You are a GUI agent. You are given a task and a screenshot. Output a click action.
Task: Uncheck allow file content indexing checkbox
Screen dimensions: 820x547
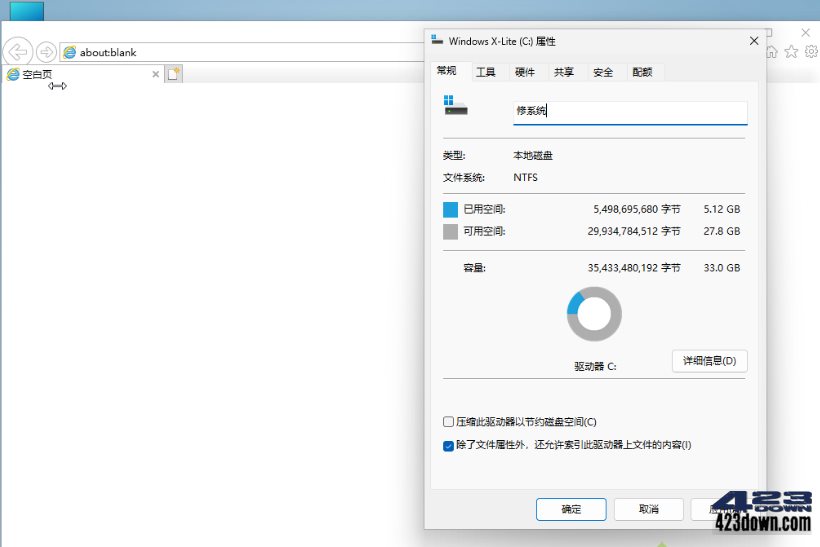coord(448,446)
